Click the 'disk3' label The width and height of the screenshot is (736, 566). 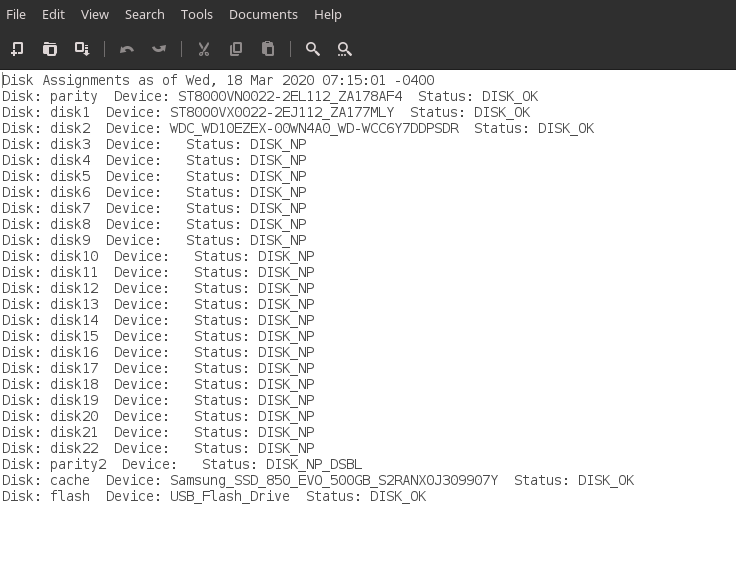coord(70,144)
